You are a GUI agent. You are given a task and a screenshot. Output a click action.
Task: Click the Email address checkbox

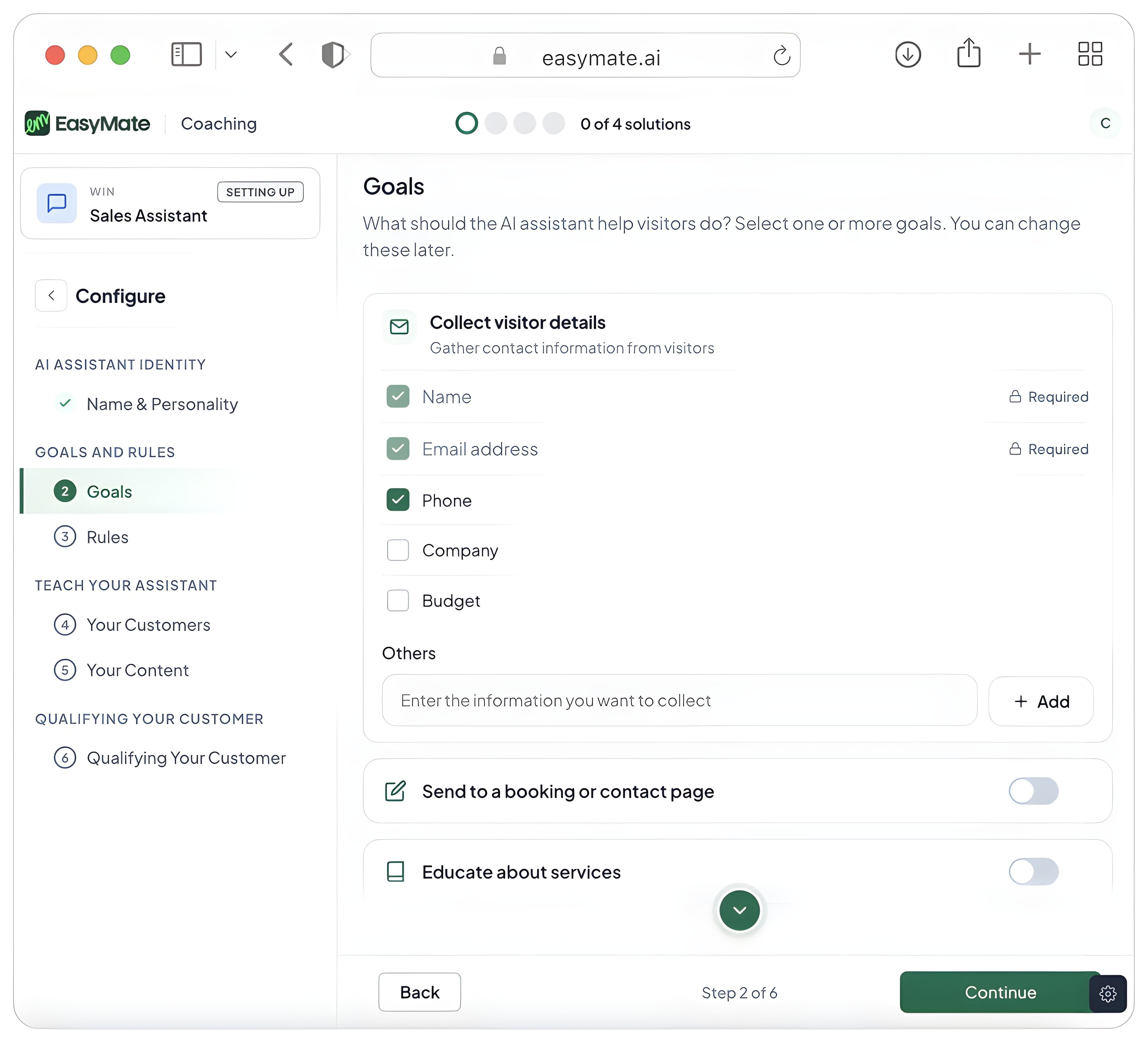click(397, 449)
